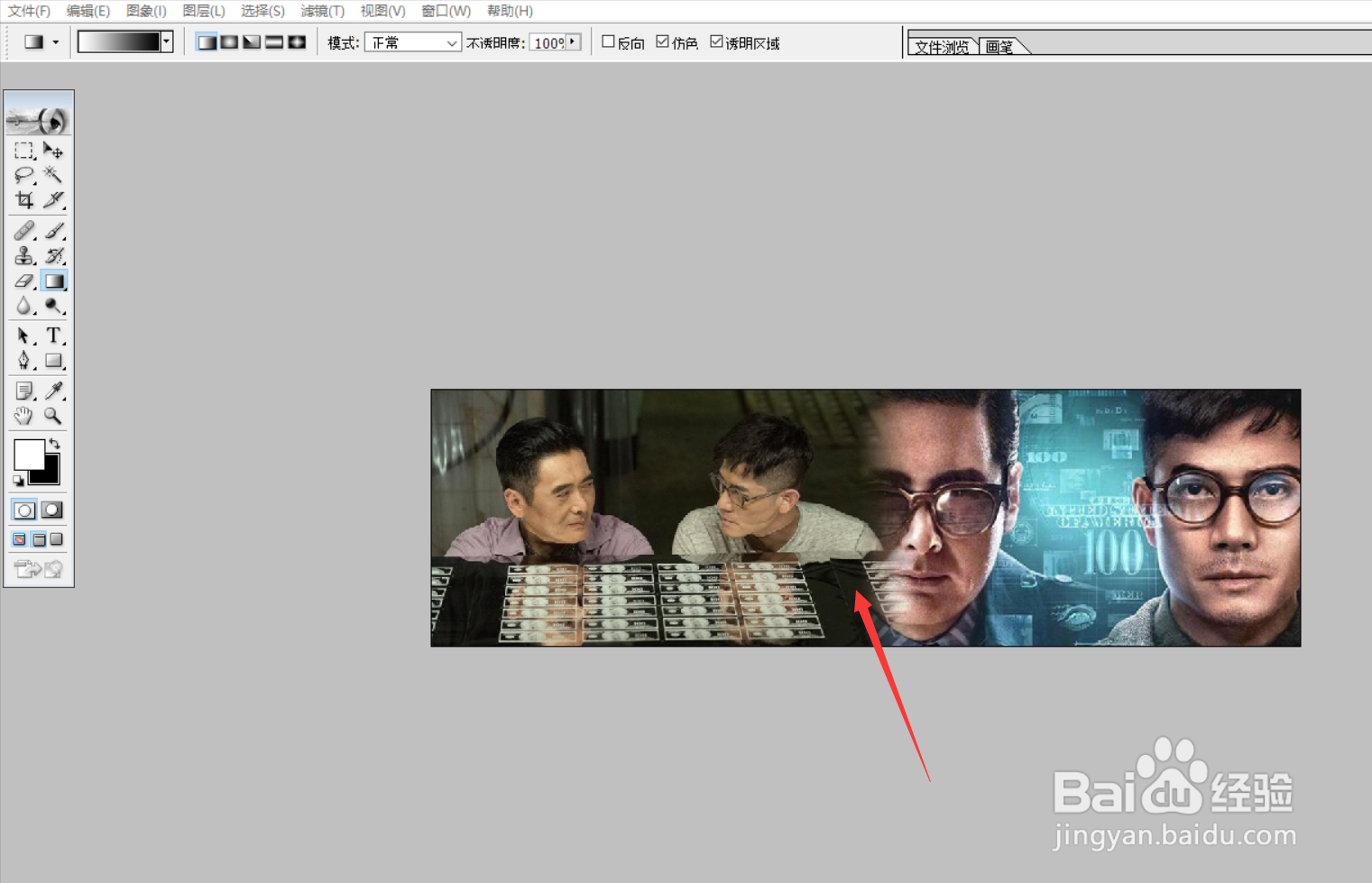Open the 图象(I) menu
The height and width of the screenshot is (883, 1372).
pyautogui.click(x=146, y=11)
